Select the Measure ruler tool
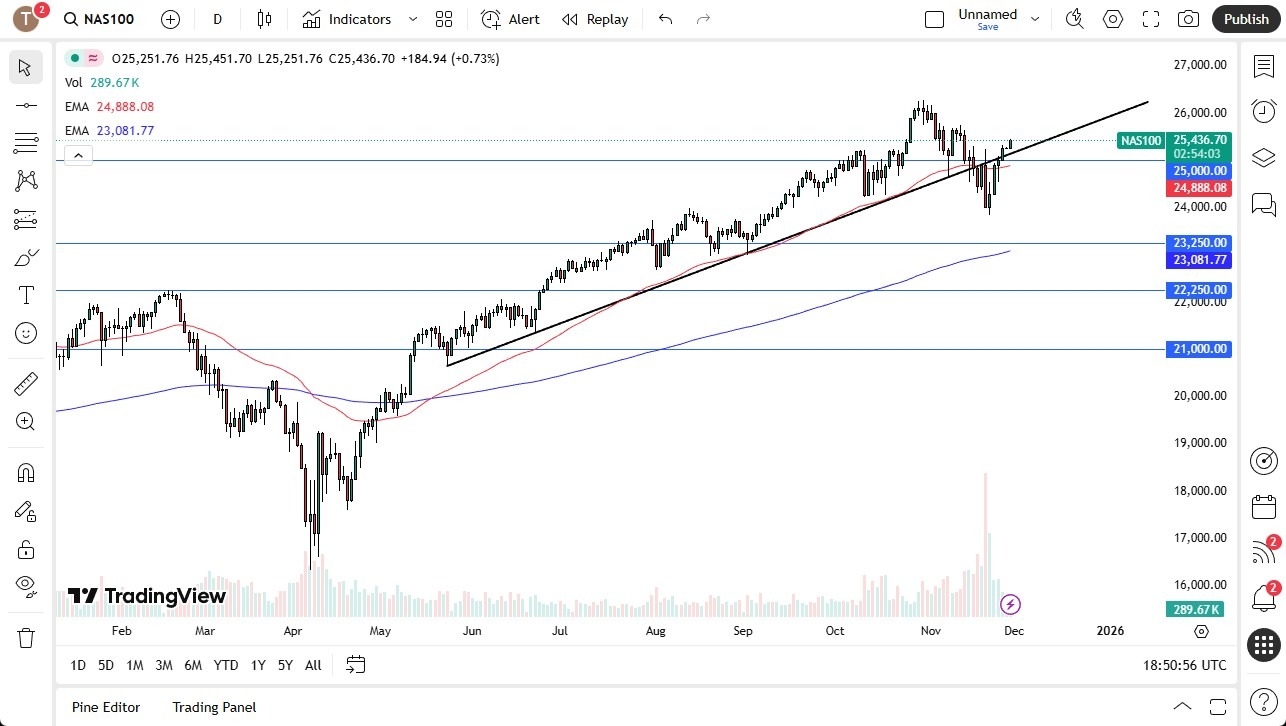This screenshot has height=726, width=1286. pos(25,383)
